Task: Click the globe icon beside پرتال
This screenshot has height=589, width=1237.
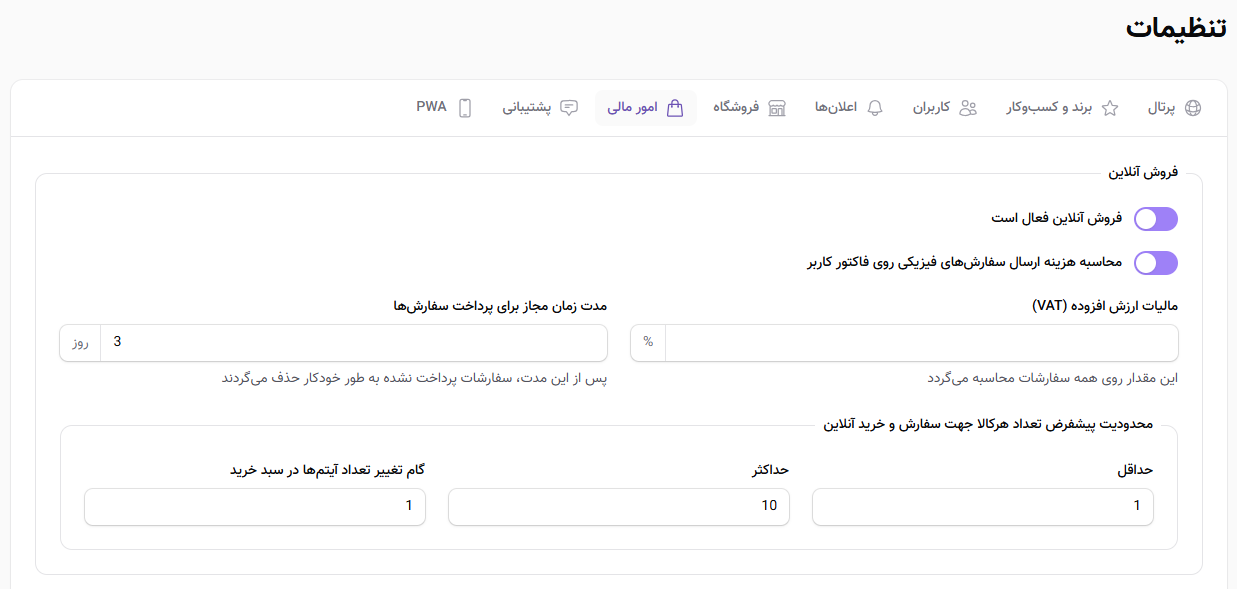Action: [x=1192, y=108]
